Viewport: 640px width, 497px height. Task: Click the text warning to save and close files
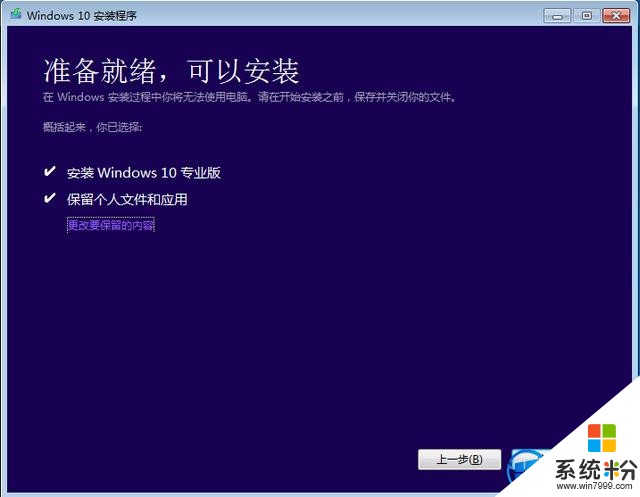pos(249,97)
